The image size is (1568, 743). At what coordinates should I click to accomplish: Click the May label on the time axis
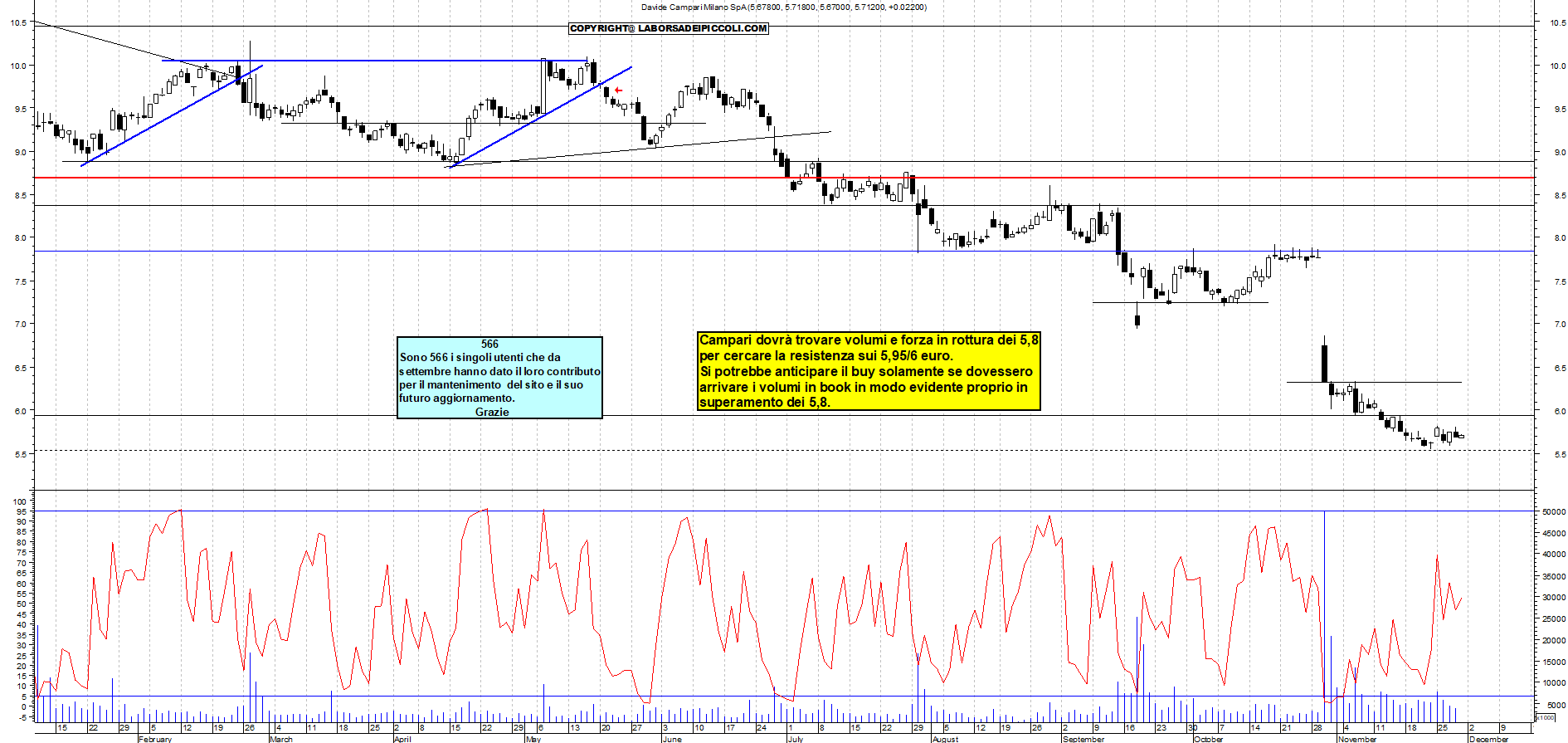coord(533,739)
